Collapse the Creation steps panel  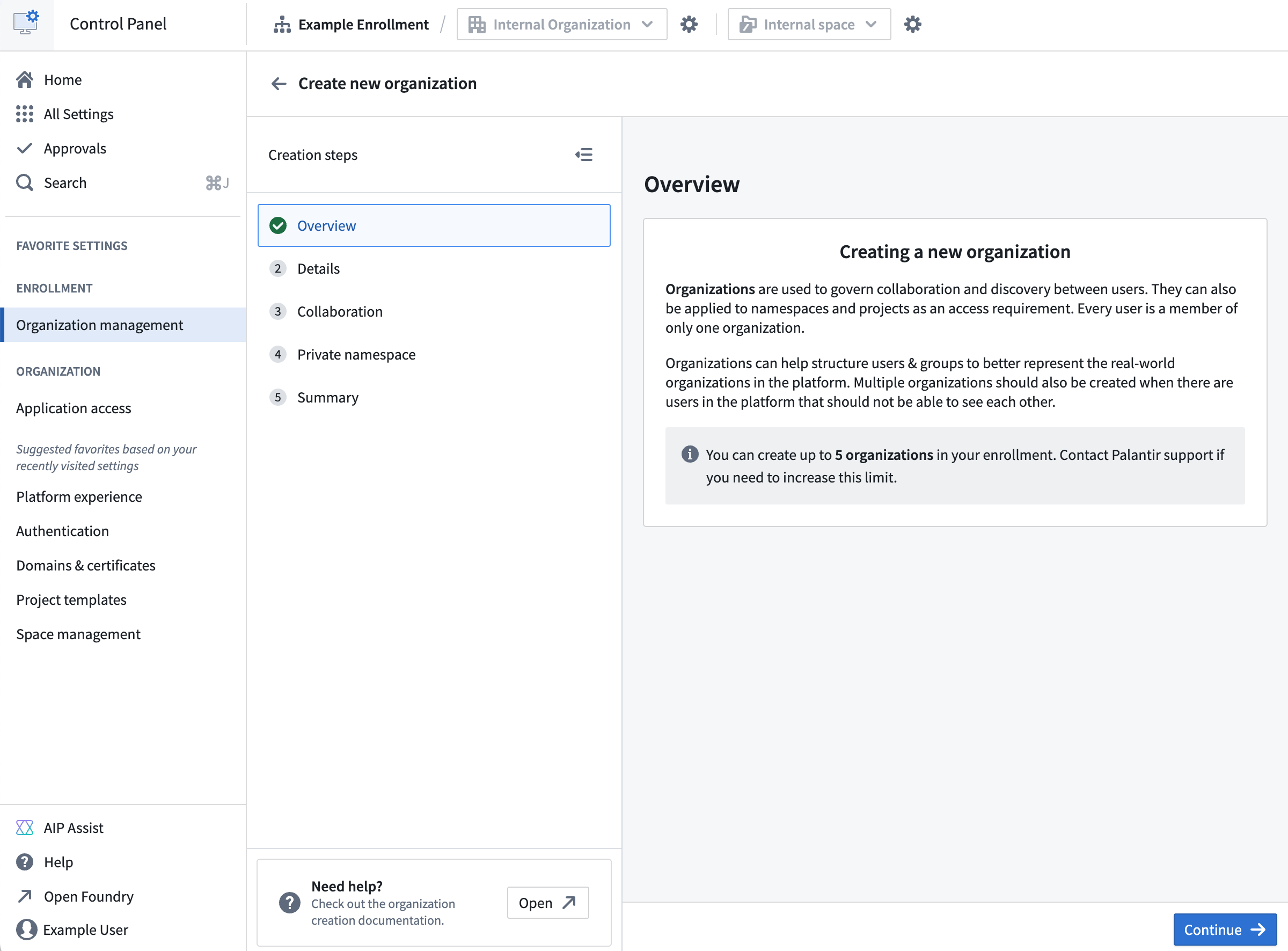pos(584,154)
